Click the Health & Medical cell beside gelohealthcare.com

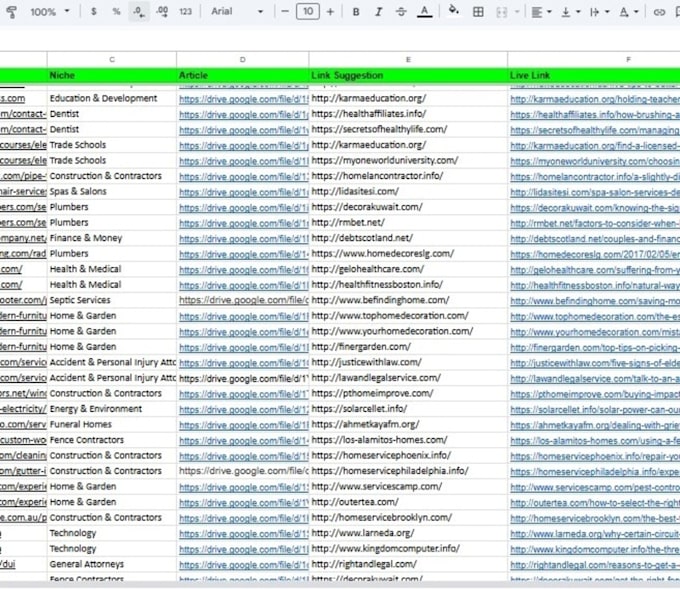click(x=112, y=269)
